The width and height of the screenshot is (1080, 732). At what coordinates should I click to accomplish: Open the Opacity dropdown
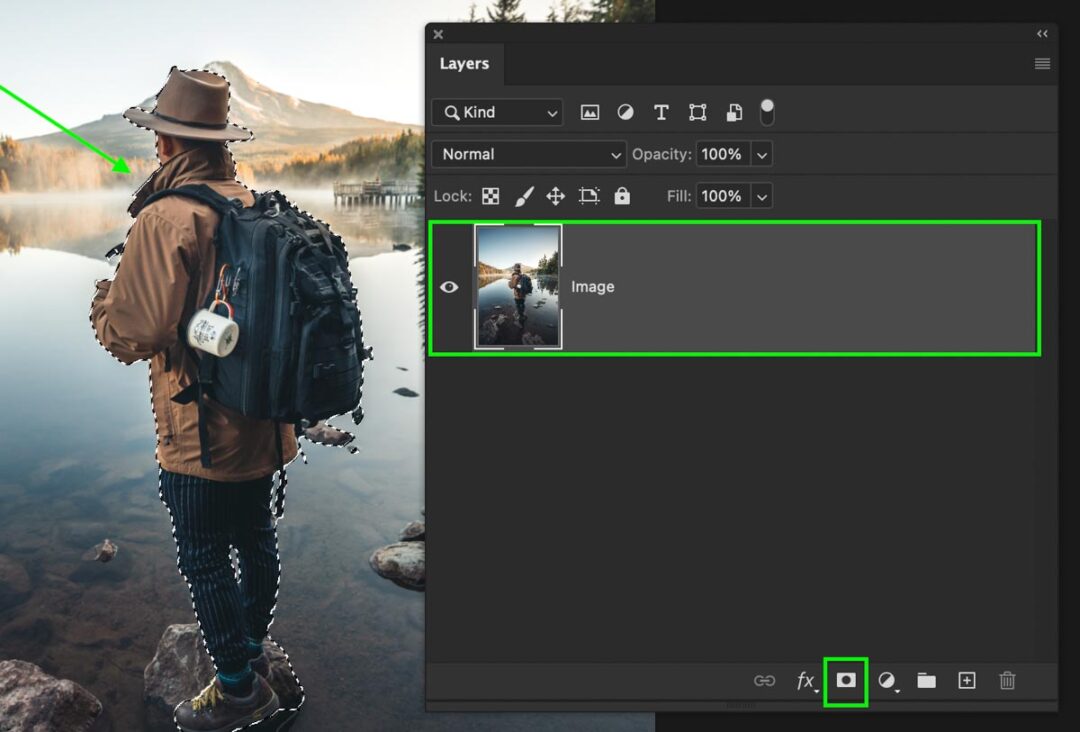click(x=762, y=154)
